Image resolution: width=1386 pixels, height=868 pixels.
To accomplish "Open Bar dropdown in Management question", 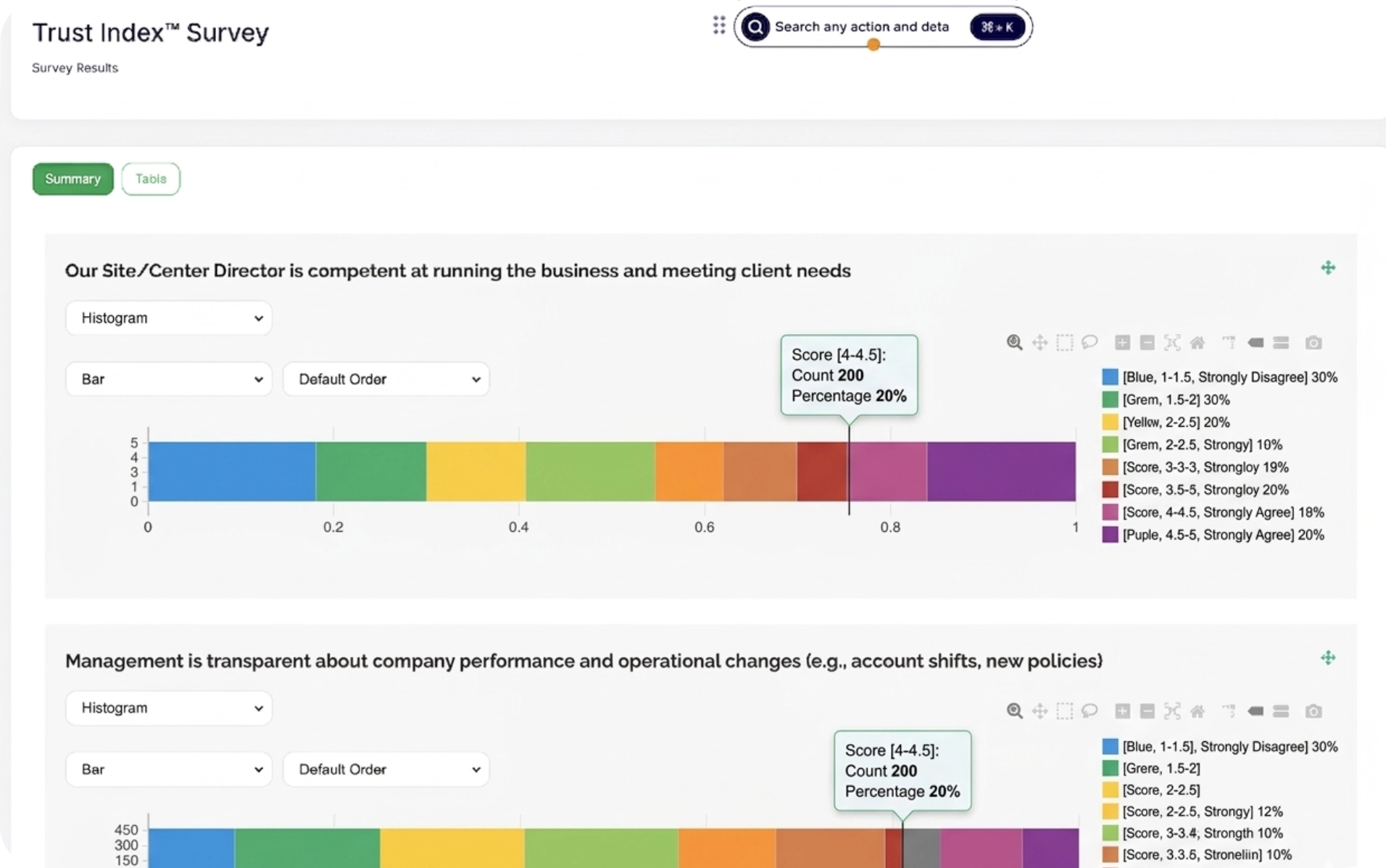I will (168, 769).
